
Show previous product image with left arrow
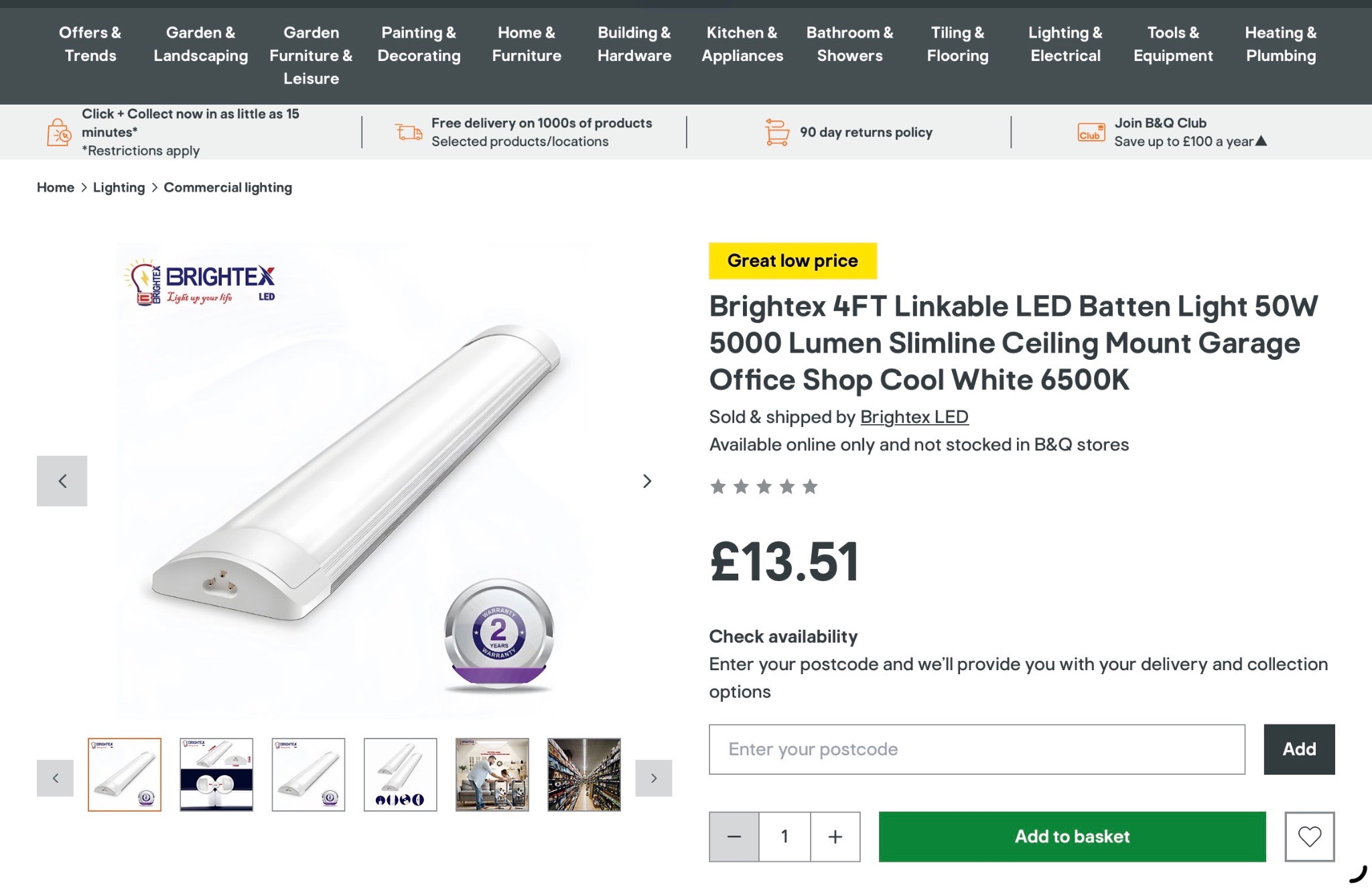62,481
